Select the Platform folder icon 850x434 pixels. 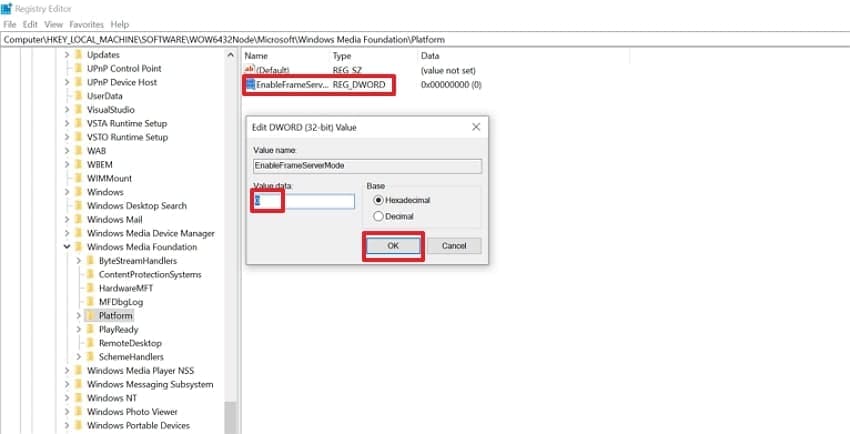tap(90, 316)
